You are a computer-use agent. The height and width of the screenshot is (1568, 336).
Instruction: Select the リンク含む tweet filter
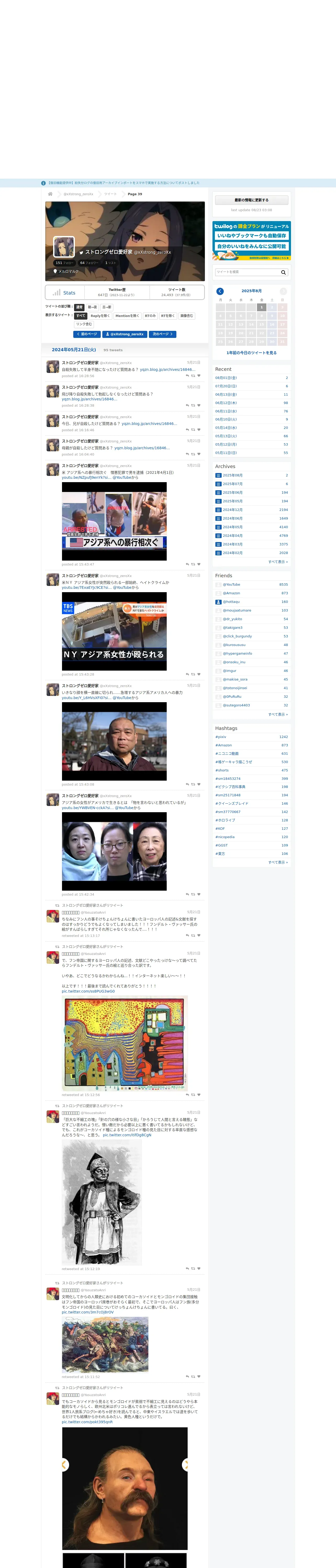coord(84,324)
